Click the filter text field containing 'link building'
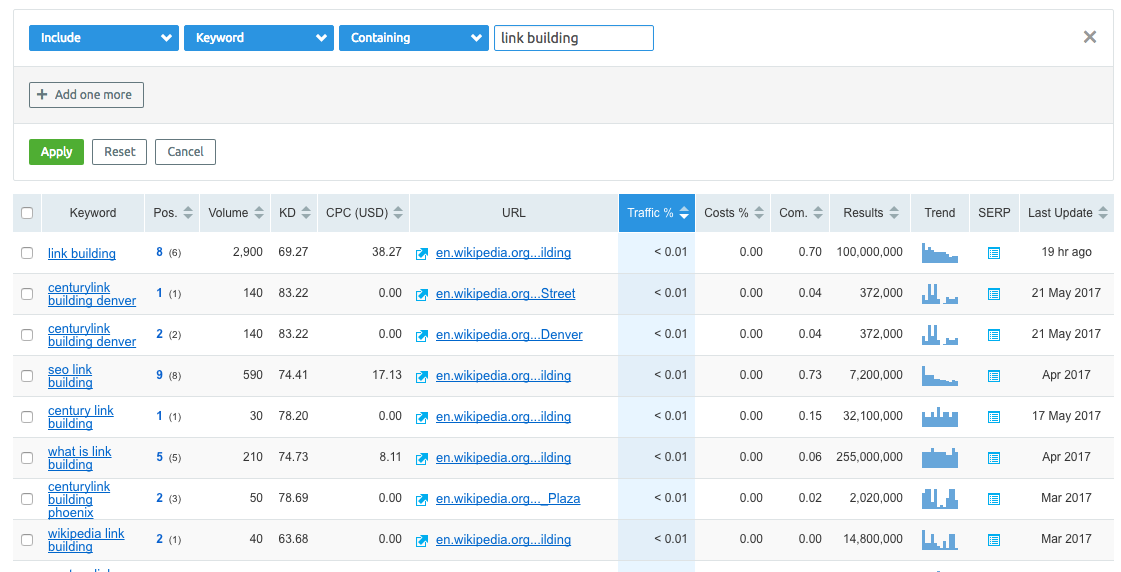This screenshot has width=1121, height=572. (573, 38)
